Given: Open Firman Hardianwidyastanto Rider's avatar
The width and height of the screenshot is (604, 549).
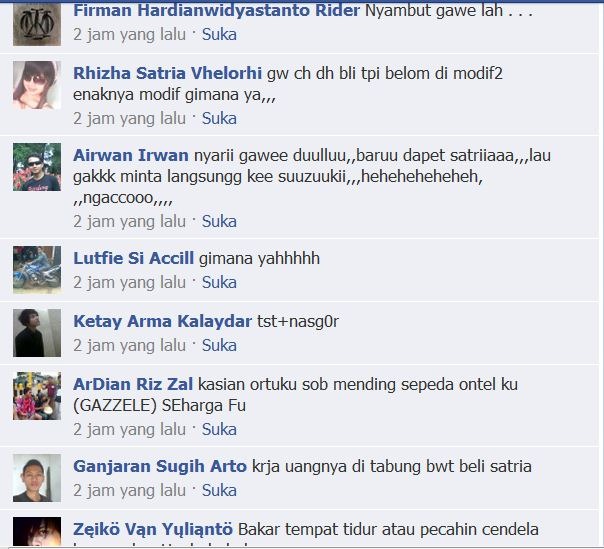Looking at the screenshot, I should 37,24.
